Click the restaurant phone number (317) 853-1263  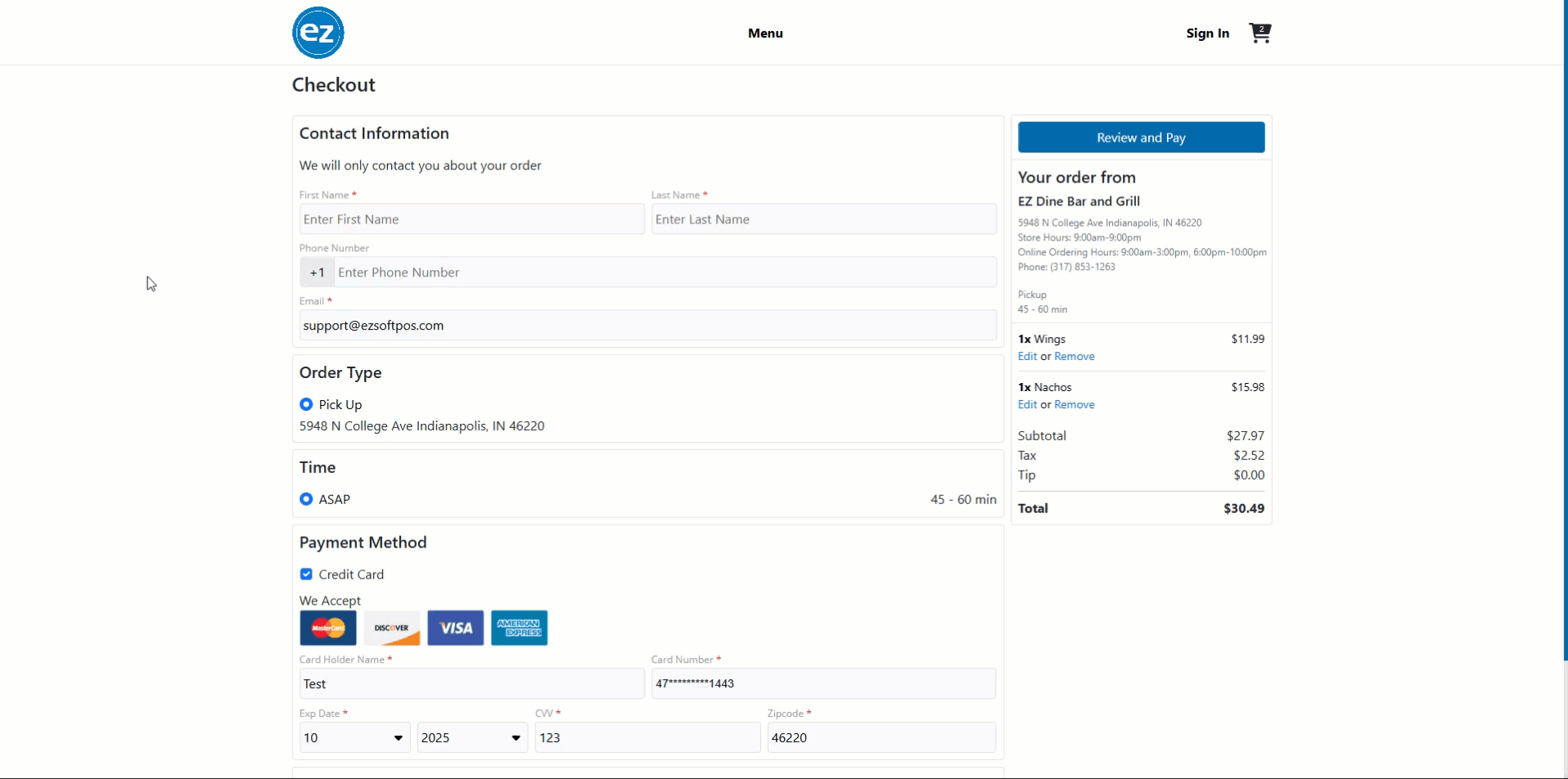[x=1083, y=267]
